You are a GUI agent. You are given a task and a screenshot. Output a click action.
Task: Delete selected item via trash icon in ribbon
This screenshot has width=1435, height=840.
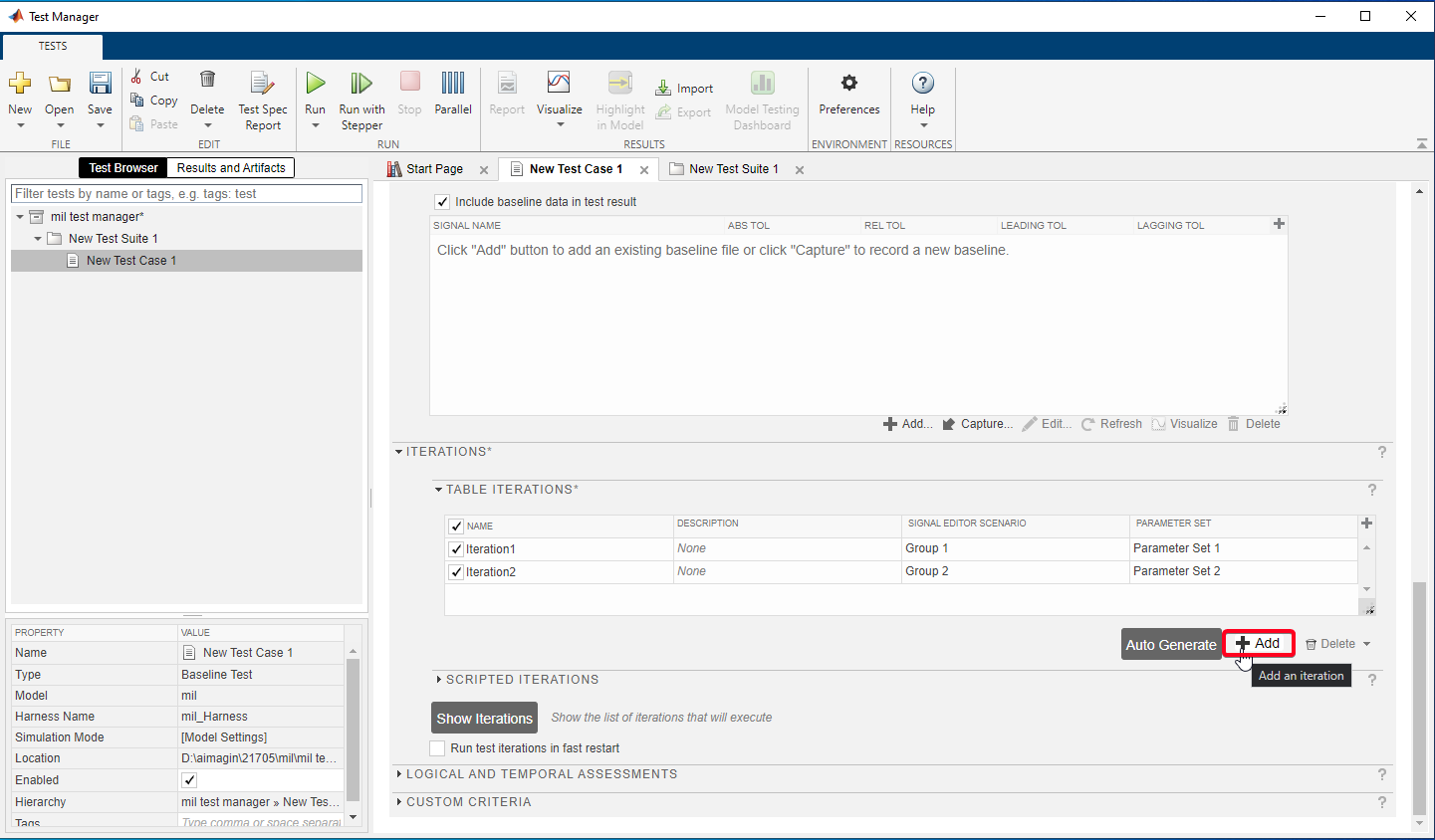pos(207,80)
